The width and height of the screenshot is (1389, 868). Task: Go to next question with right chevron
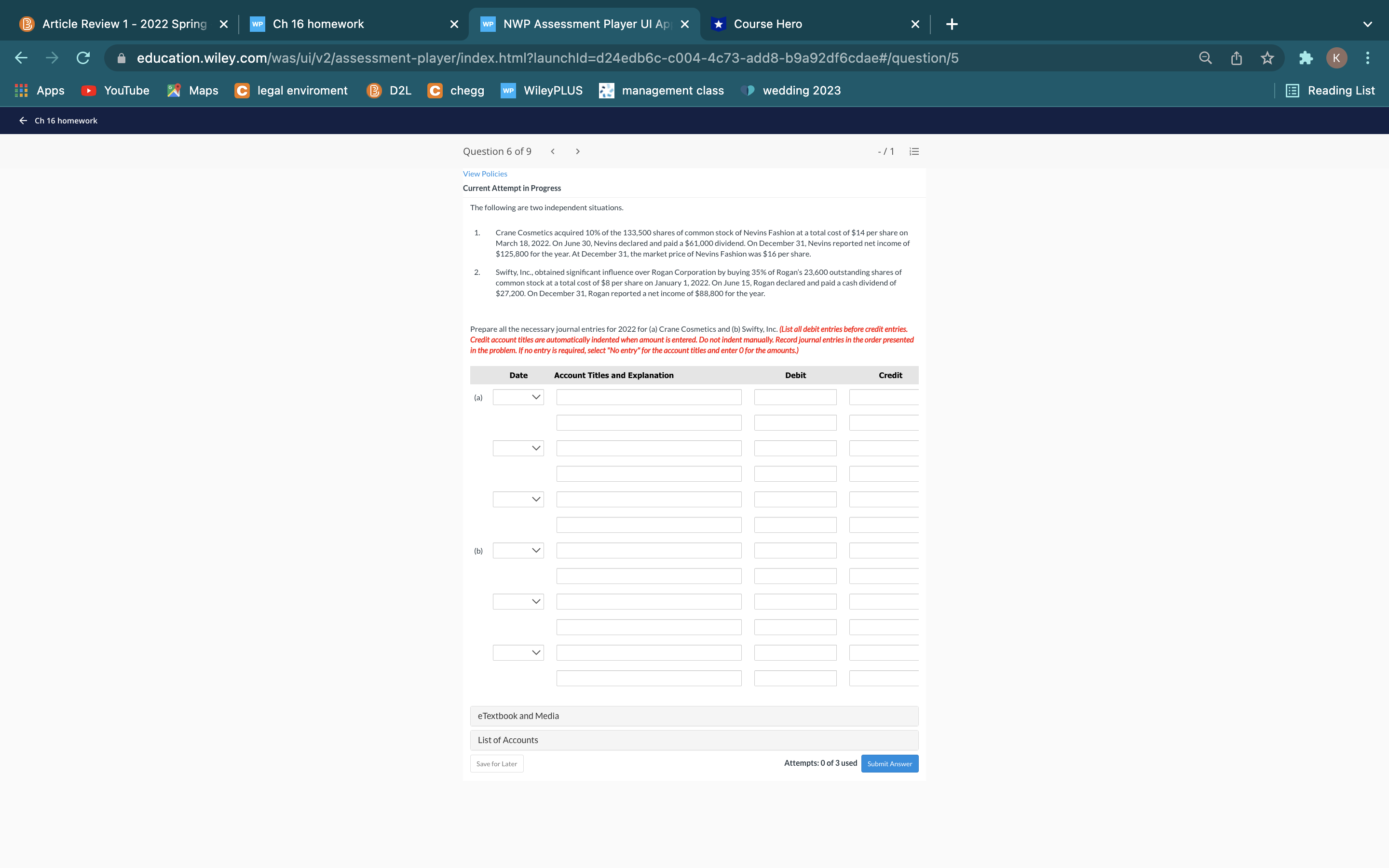[x=577, y=151]
